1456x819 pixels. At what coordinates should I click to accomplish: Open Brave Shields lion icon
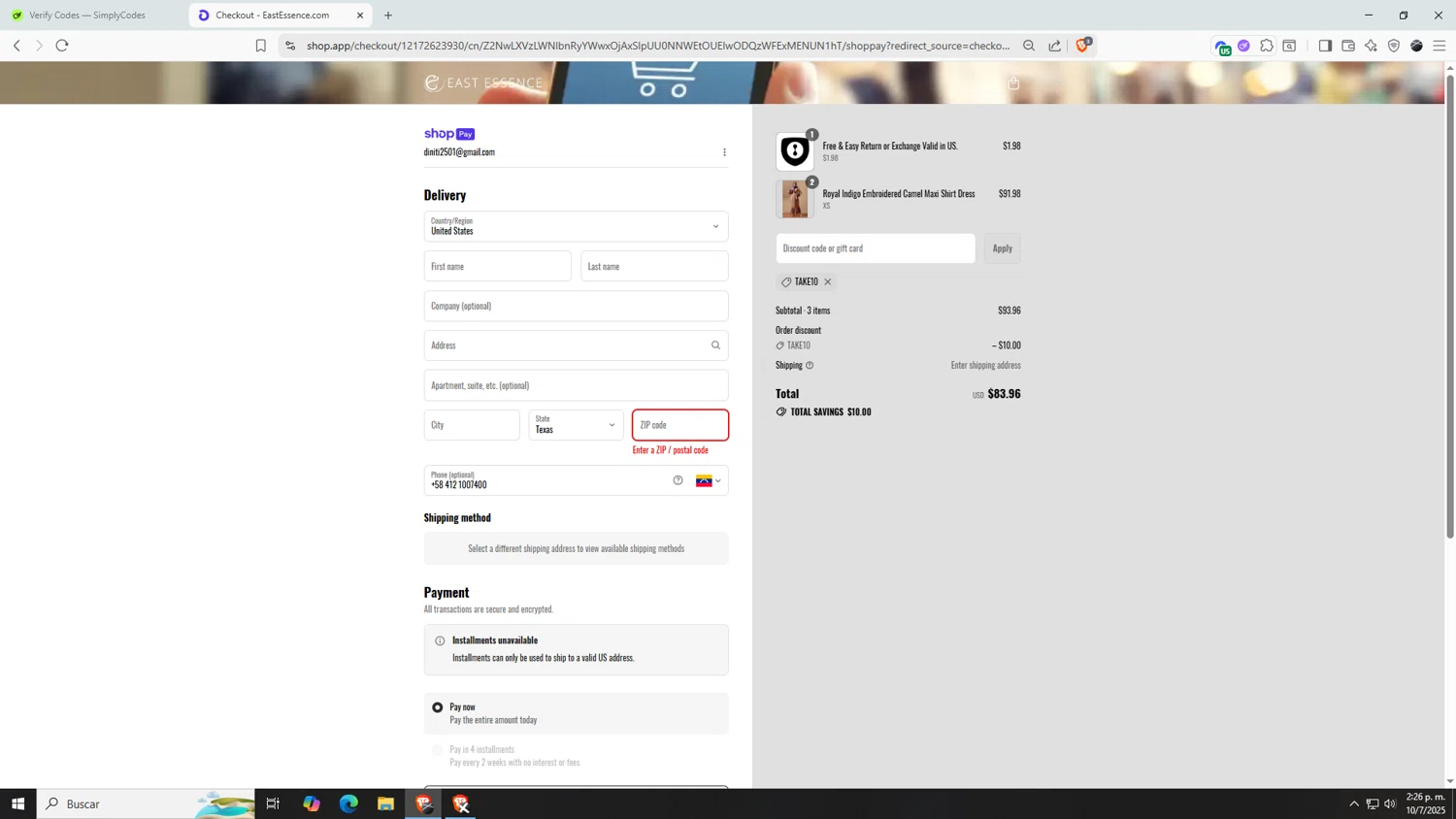(1082, 45)
